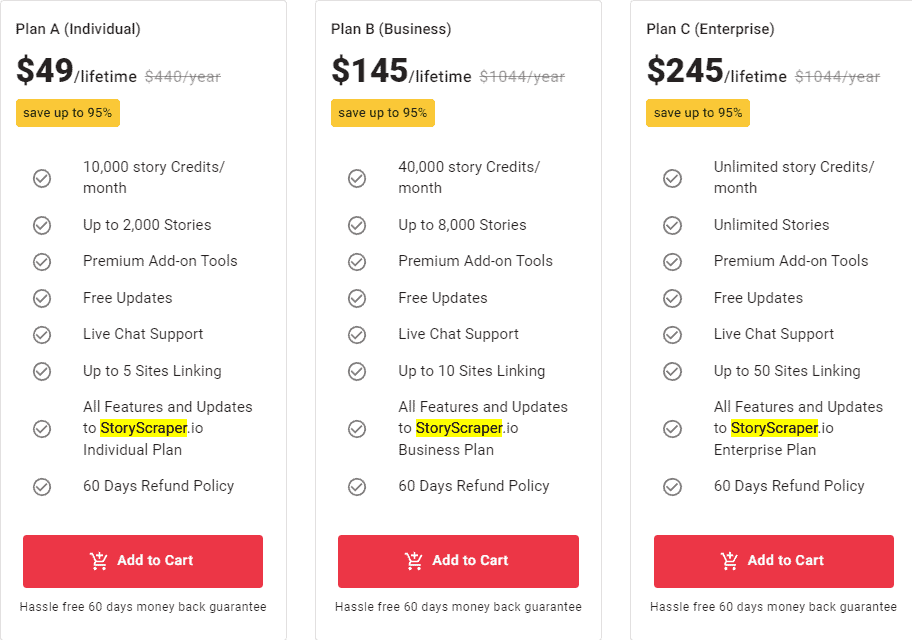Select the checkmark beside Up to 8,000 Stories

point(357,225)
